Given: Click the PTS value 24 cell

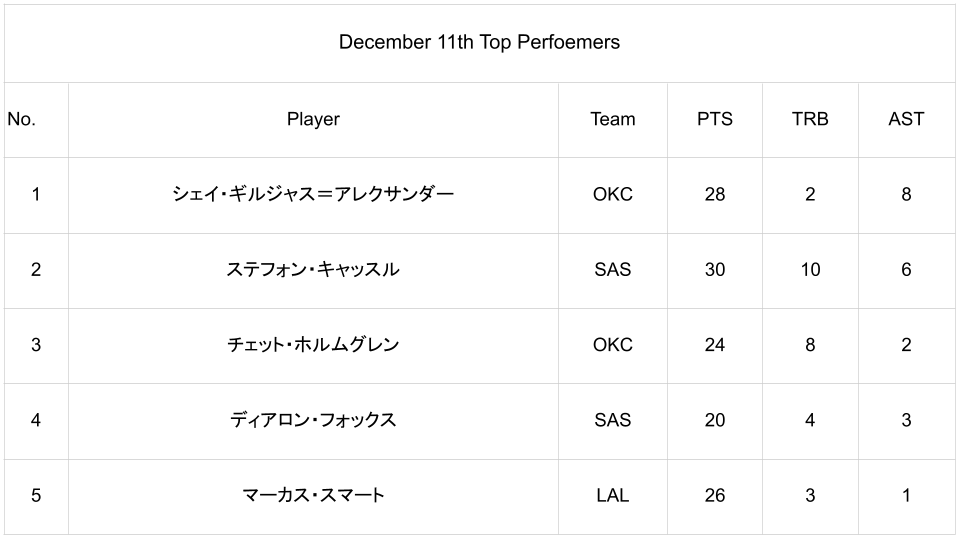Looking at the screenshot, I should tap(714, 345).
